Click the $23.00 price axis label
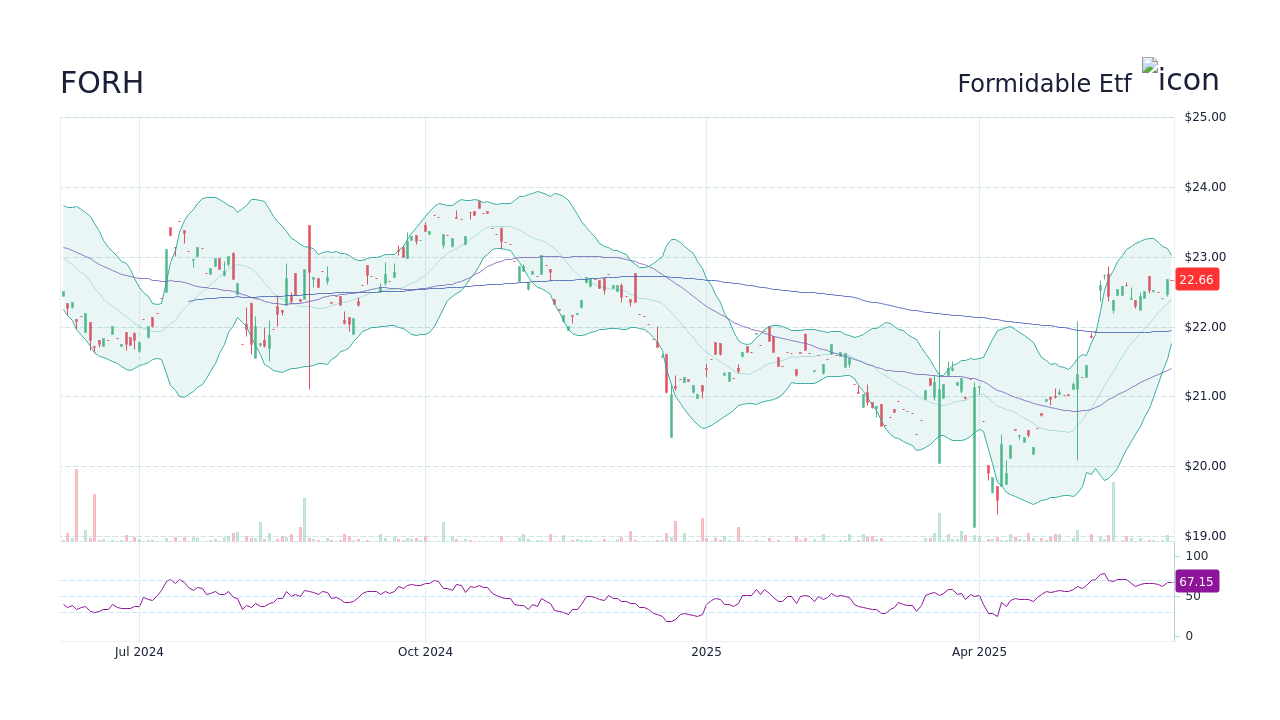The image size is (1280, 720). pyautogui.click(x=1205, y=257)
